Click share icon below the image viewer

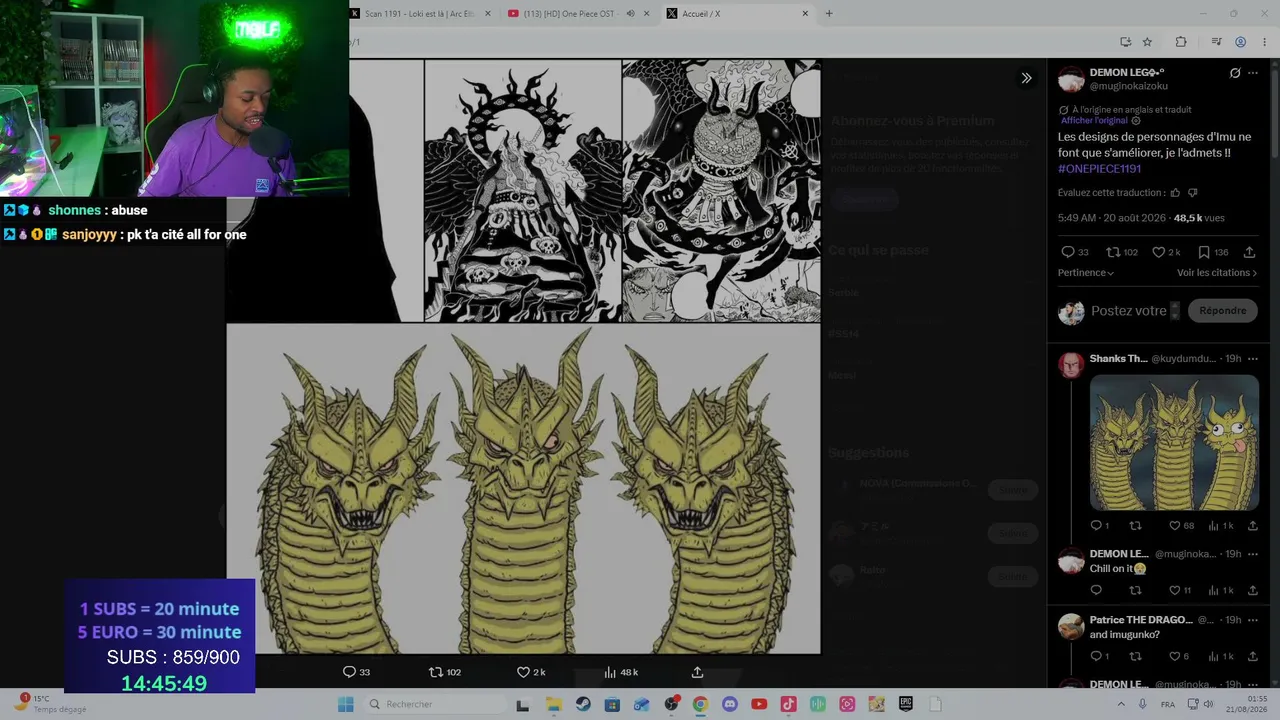click(697, 672)
